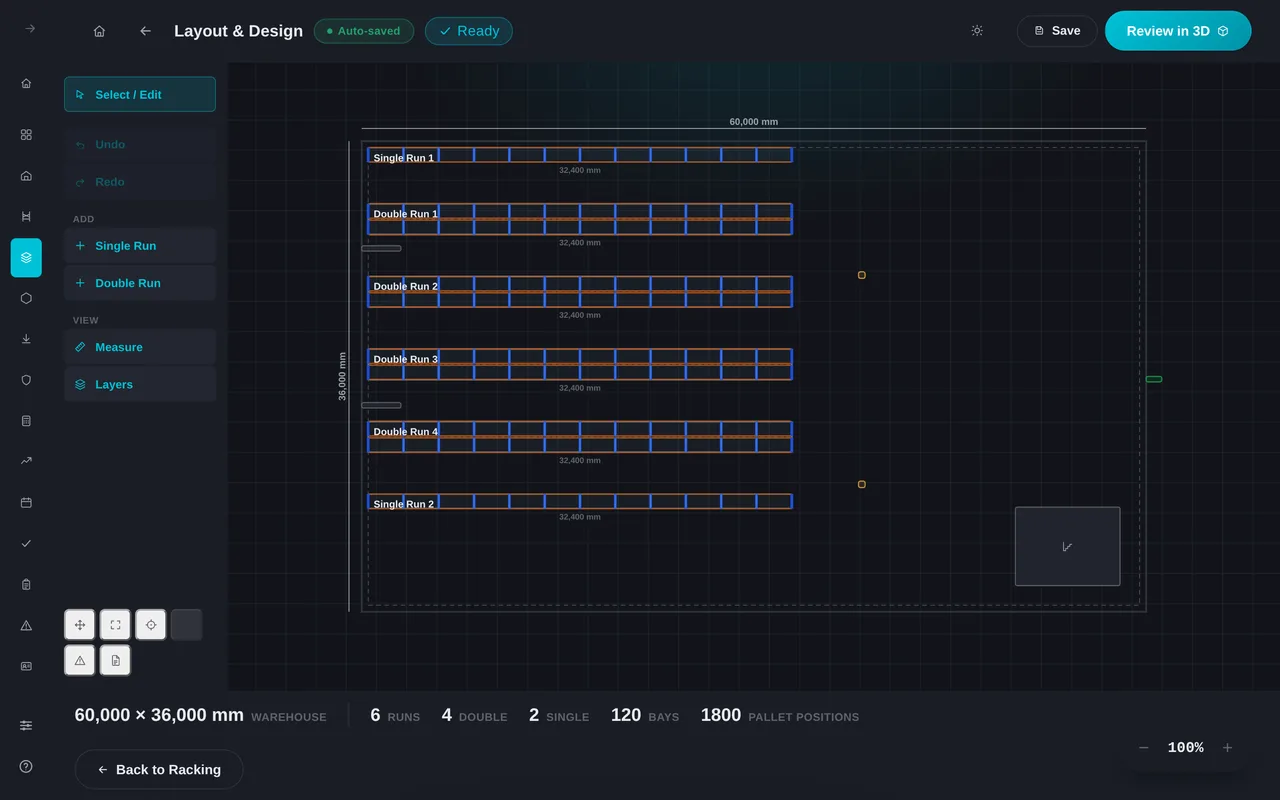This screenshot has height=800, width=1280.
Task: Open the calendar icon in sidebar
Action: pyautogui.click(x=26, y=502)
